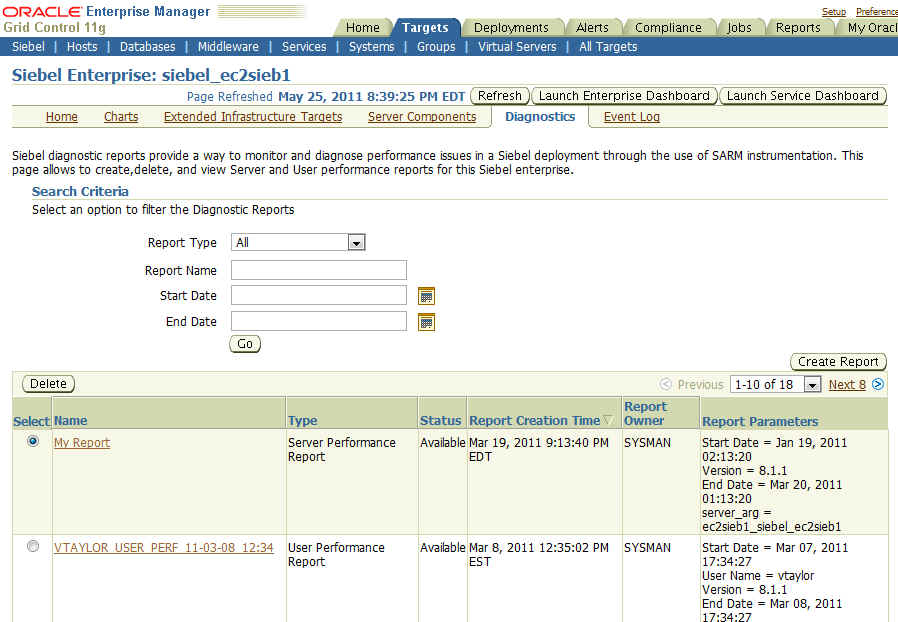Screen dimensions: 898x622
Task: Open the My Report link
Action: click(82, 443)
